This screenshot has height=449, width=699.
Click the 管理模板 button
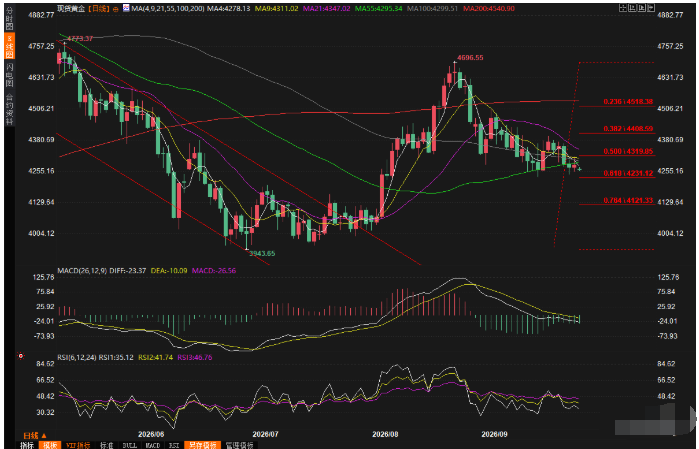tap(239, 445)
